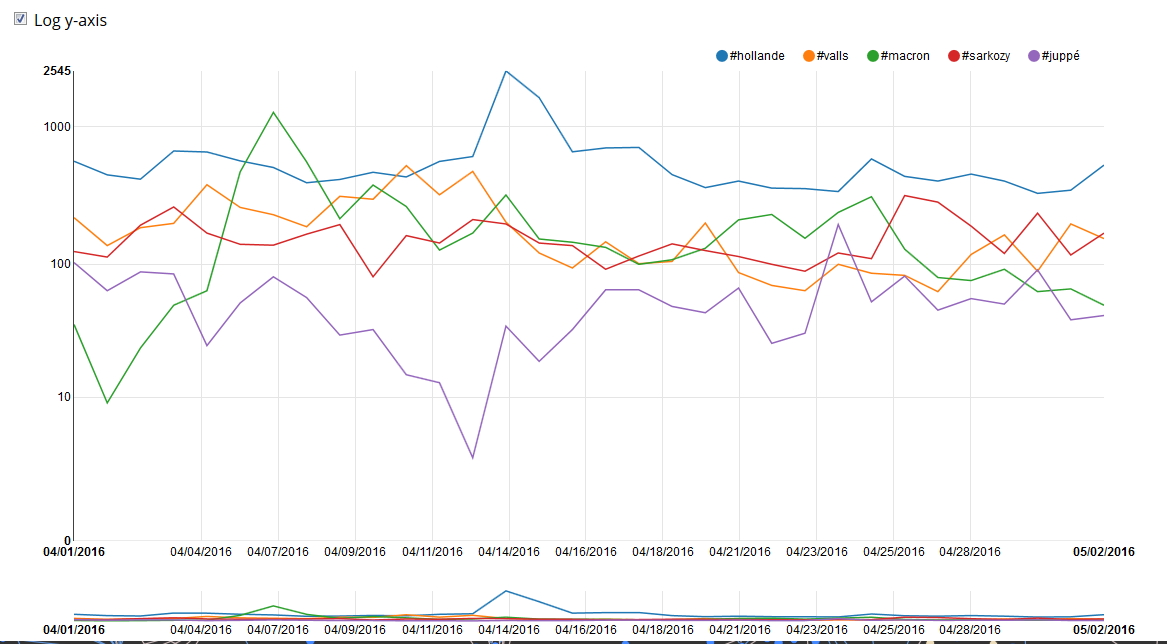This screenshot has width=1167, height=644.
Task: Click main chart 04/18/2016 axis label
Action: pos(663,552)
